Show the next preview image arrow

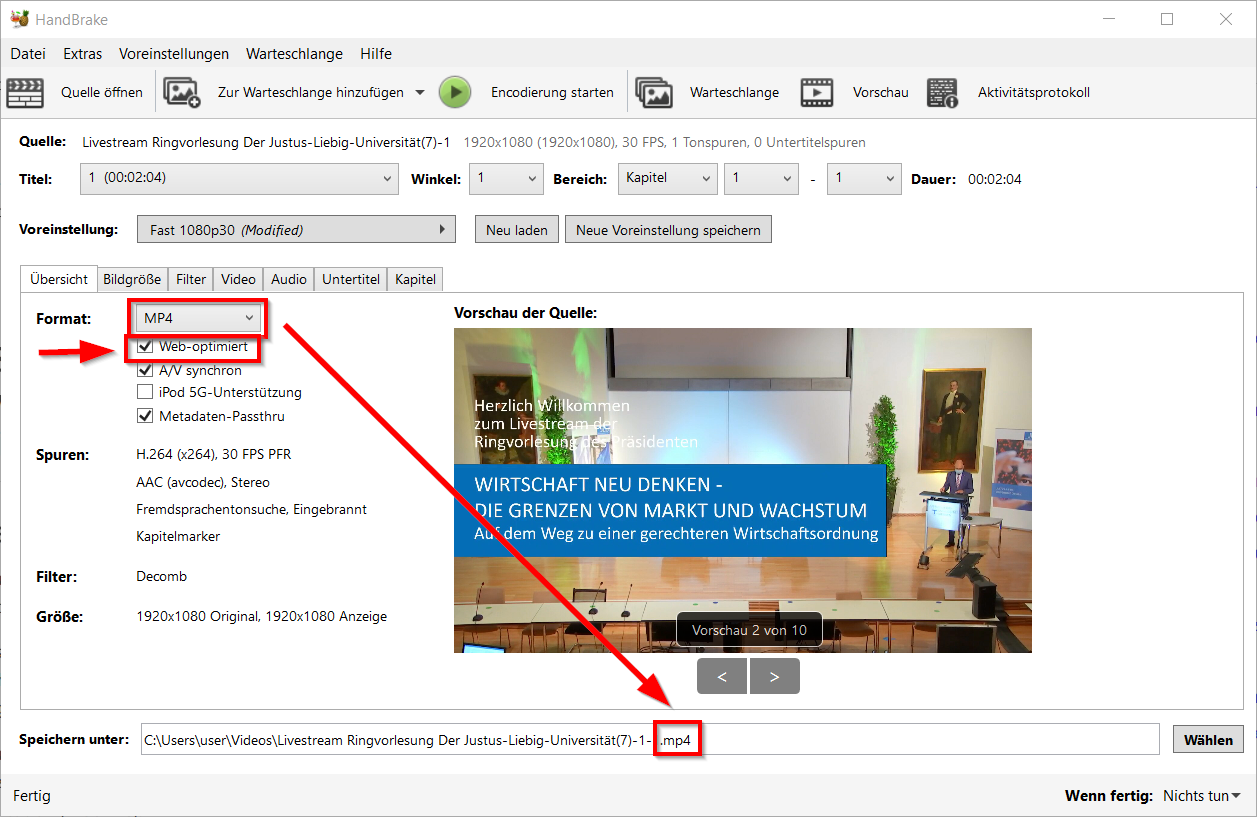(775, 676)
